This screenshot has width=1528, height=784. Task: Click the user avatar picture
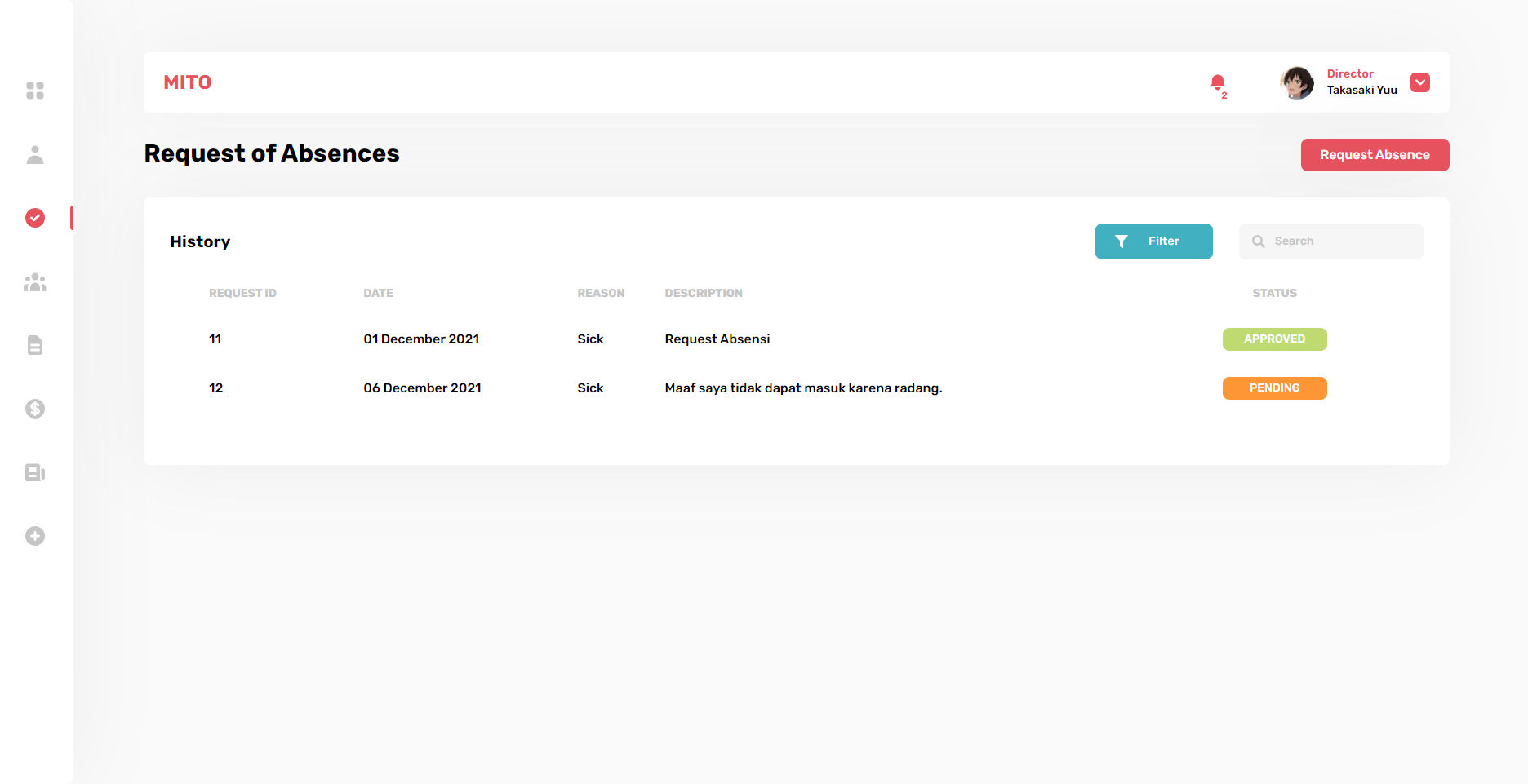pos(1297,82)
